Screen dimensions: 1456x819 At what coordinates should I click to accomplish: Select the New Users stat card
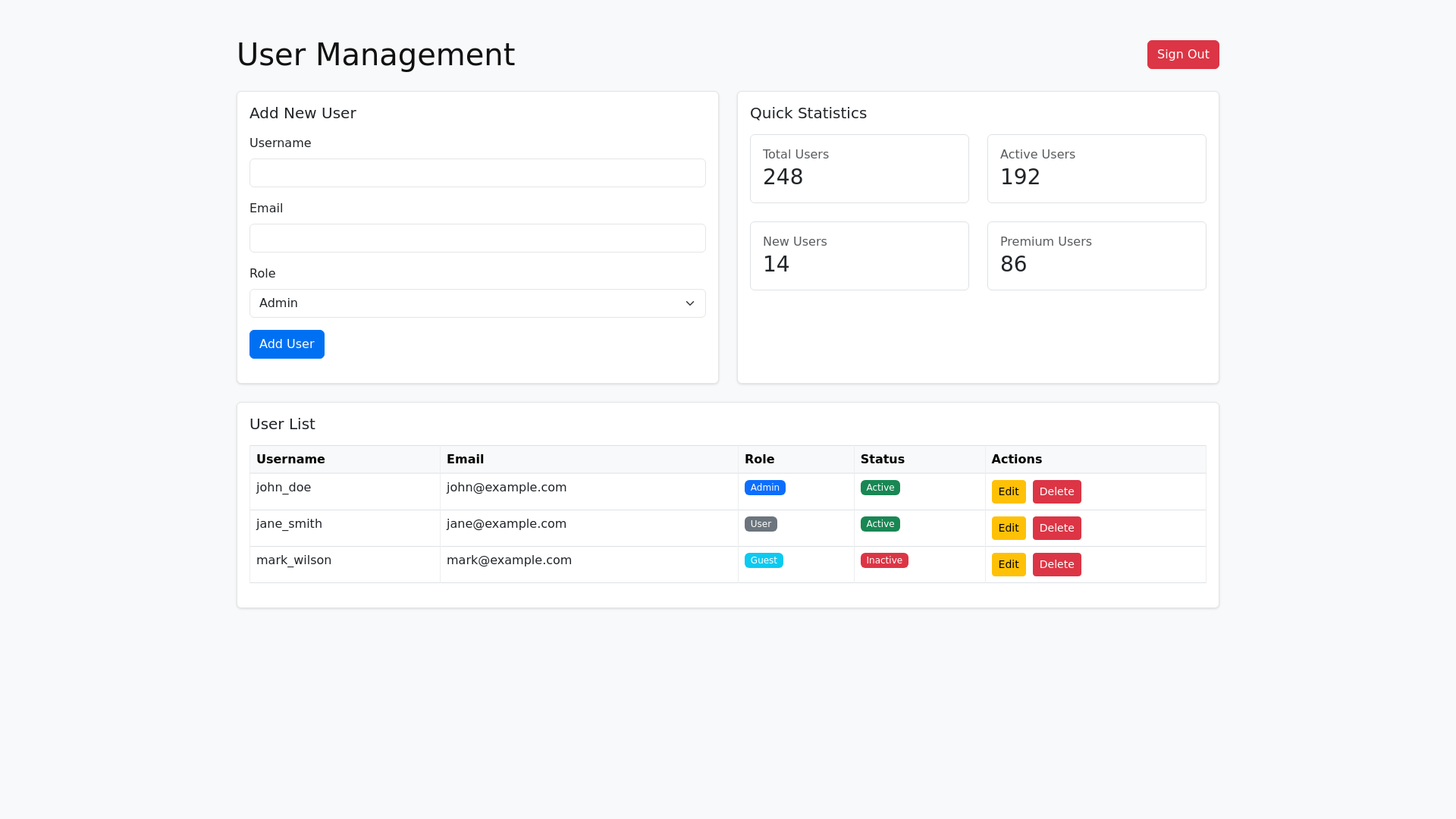click(859, 256)
